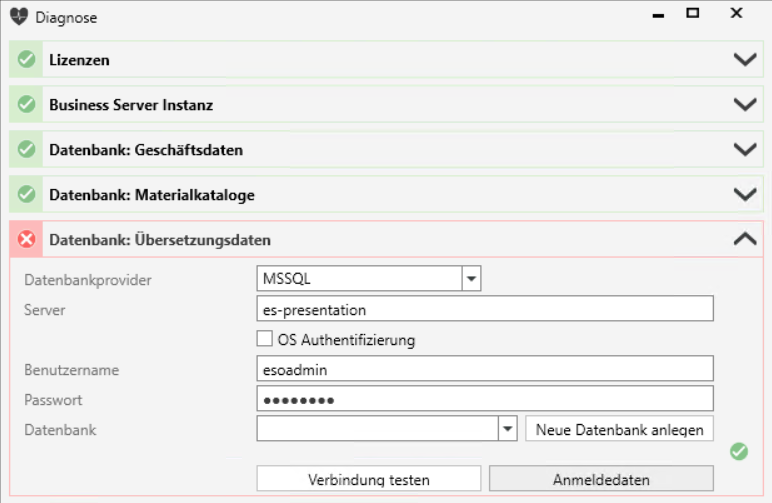Enable OS Authentifizierung checkbox
Screen dimensions: 772x503
[x=264, y=339]
